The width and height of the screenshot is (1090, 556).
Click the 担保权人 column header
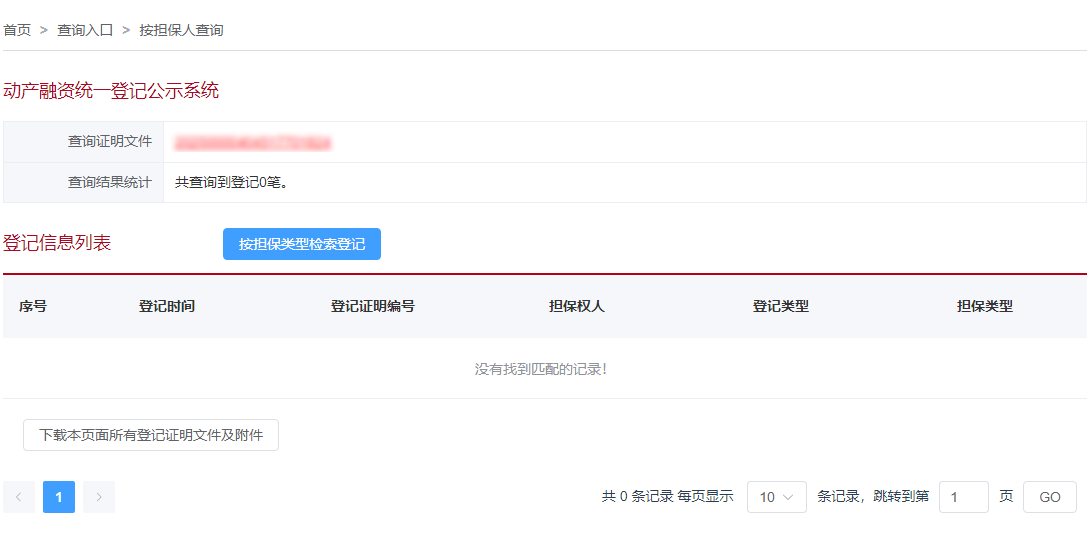point(577,306)
